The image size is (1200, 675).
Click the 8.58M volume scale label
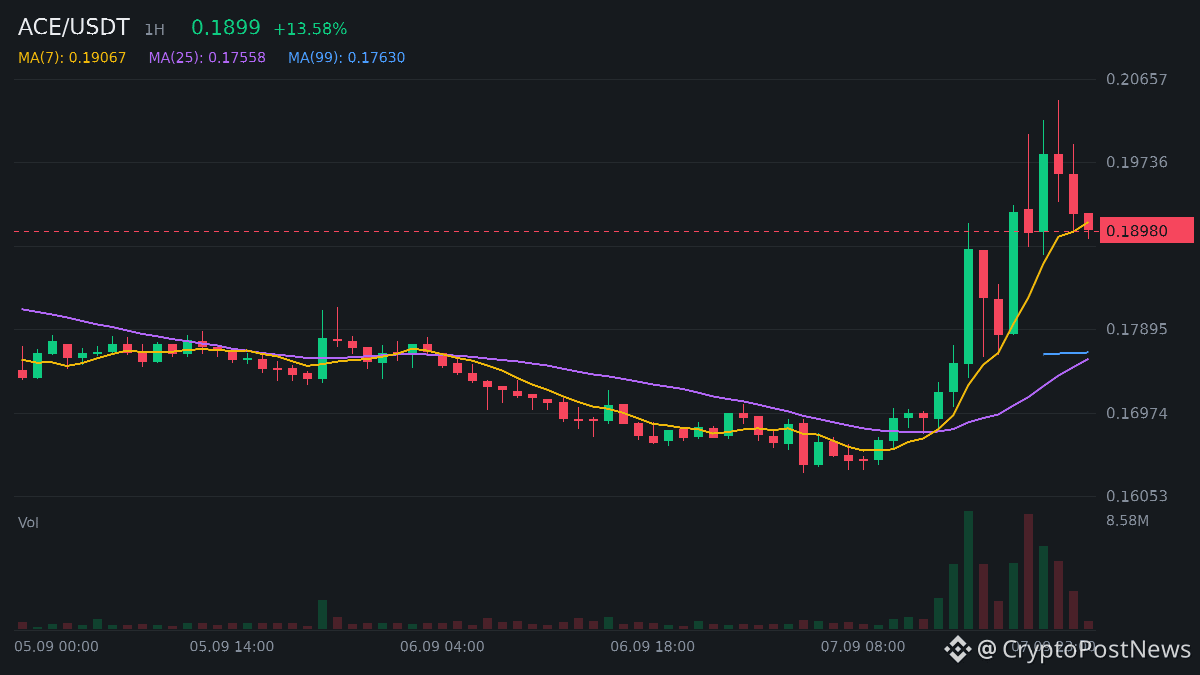1127,521
